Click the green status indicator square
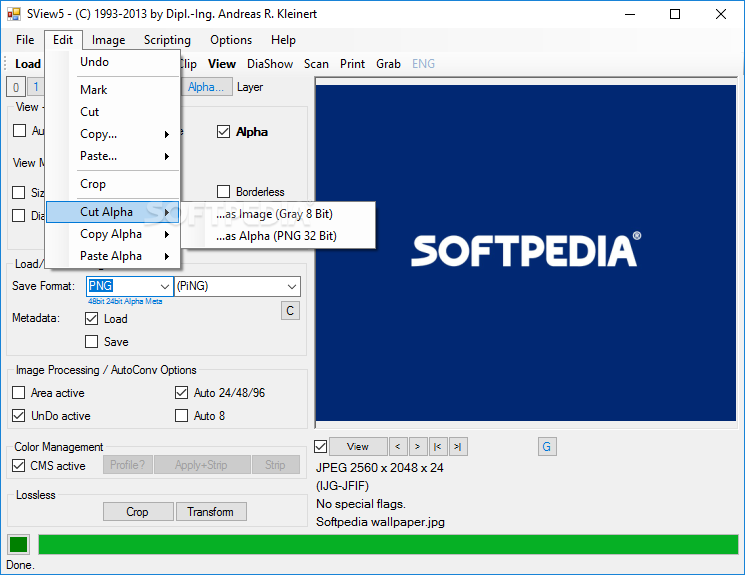 tap(19, 545)
